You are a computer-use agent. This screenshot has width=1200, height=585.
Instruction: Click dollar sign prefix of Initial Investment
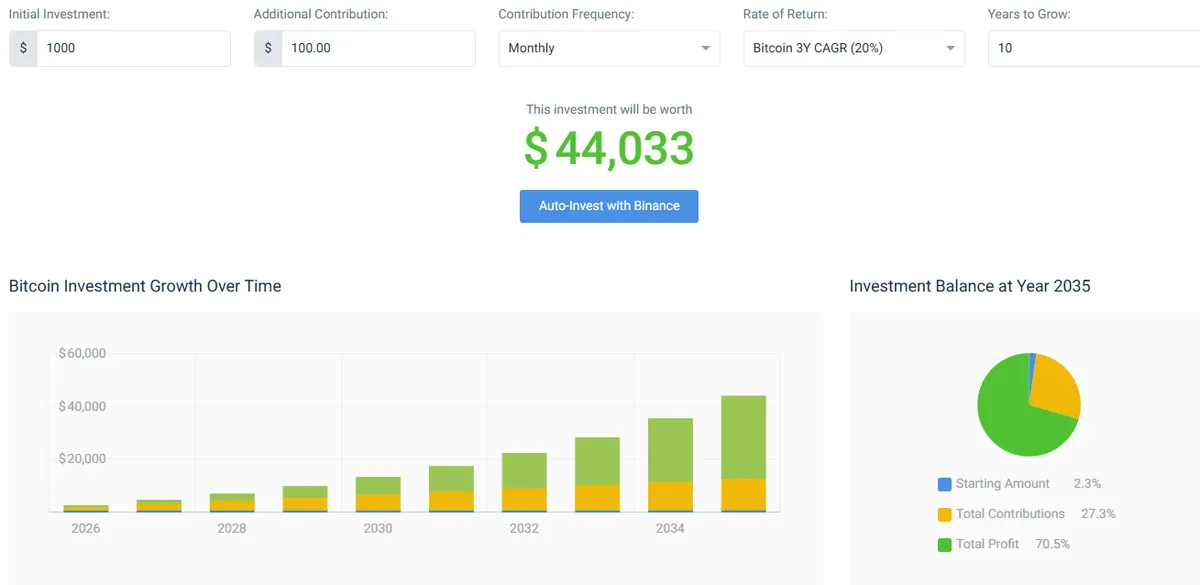pos(24,48)
